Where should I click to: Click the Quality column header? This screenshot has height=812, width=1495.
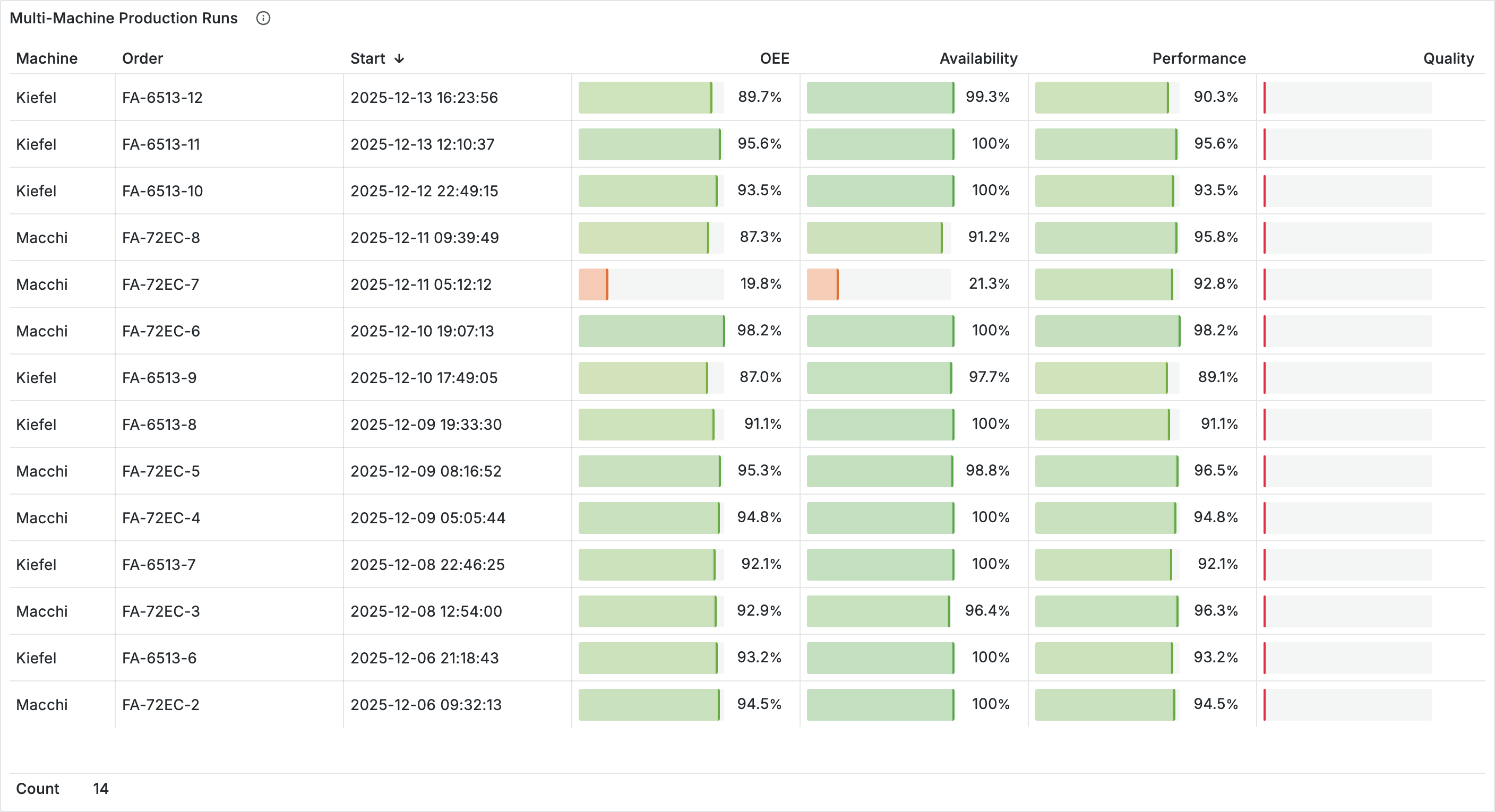click(x=1448, y=58)
